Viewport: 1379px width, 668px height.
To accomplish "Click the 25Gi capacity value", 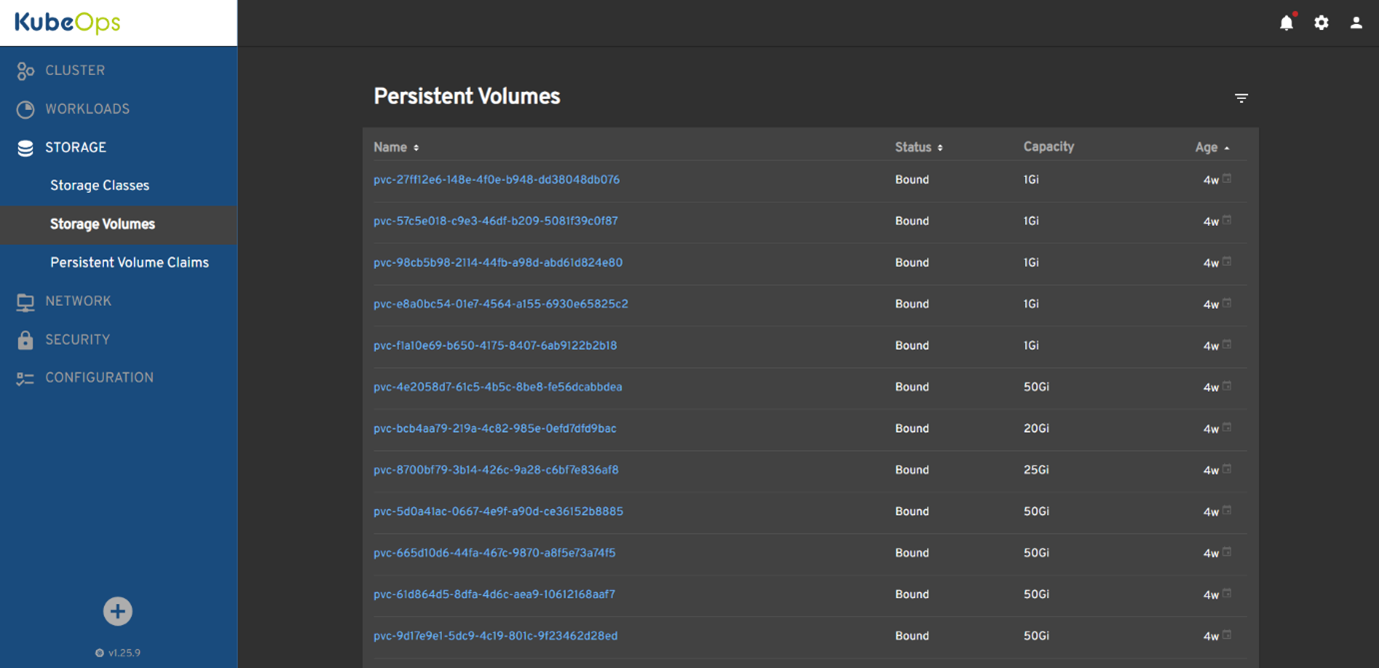I will coord(1036,470).
